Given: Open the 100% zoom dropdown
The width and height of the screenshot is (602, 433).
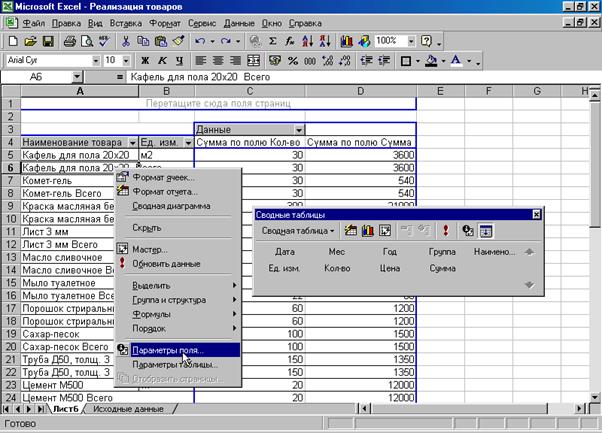Looking at the screenshot, I should [x=410, y=41].
